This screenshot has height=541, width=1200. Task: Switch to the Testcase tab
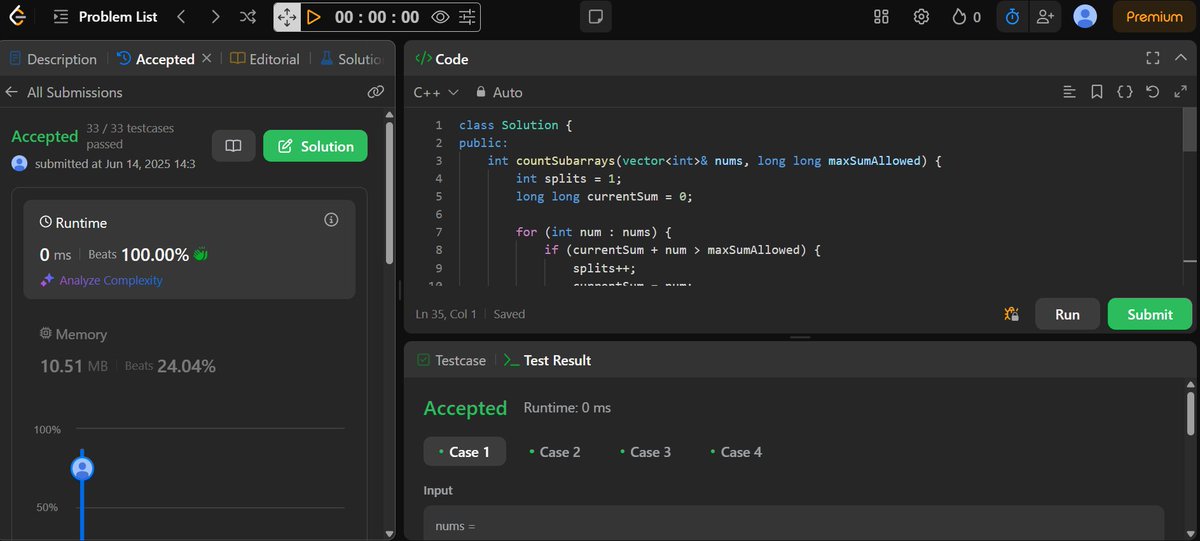[451, 360]
